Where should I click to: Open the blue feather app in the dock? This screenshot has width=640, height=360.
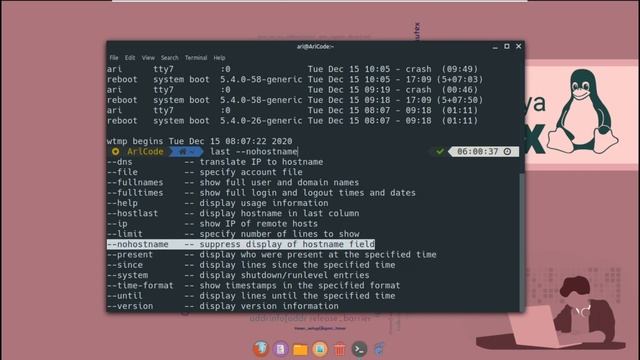coord(379,349)
